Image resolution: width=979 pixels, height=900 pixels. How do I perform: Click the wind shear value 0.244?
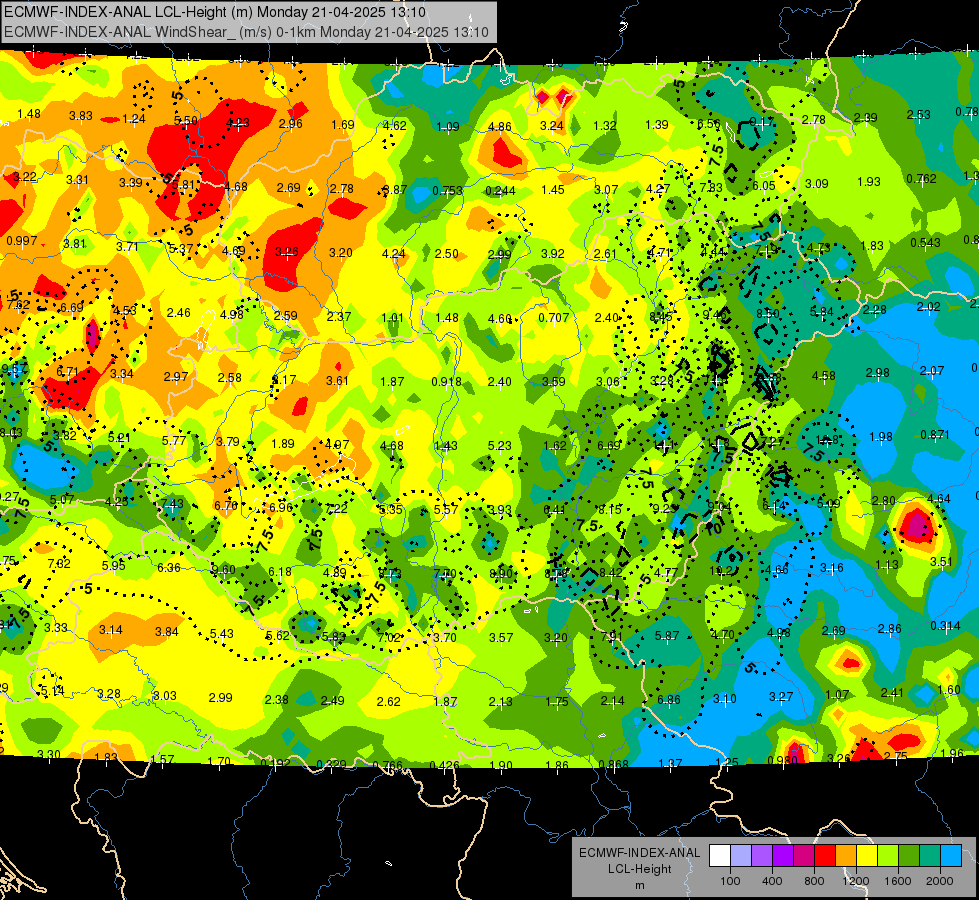[500, 190]
